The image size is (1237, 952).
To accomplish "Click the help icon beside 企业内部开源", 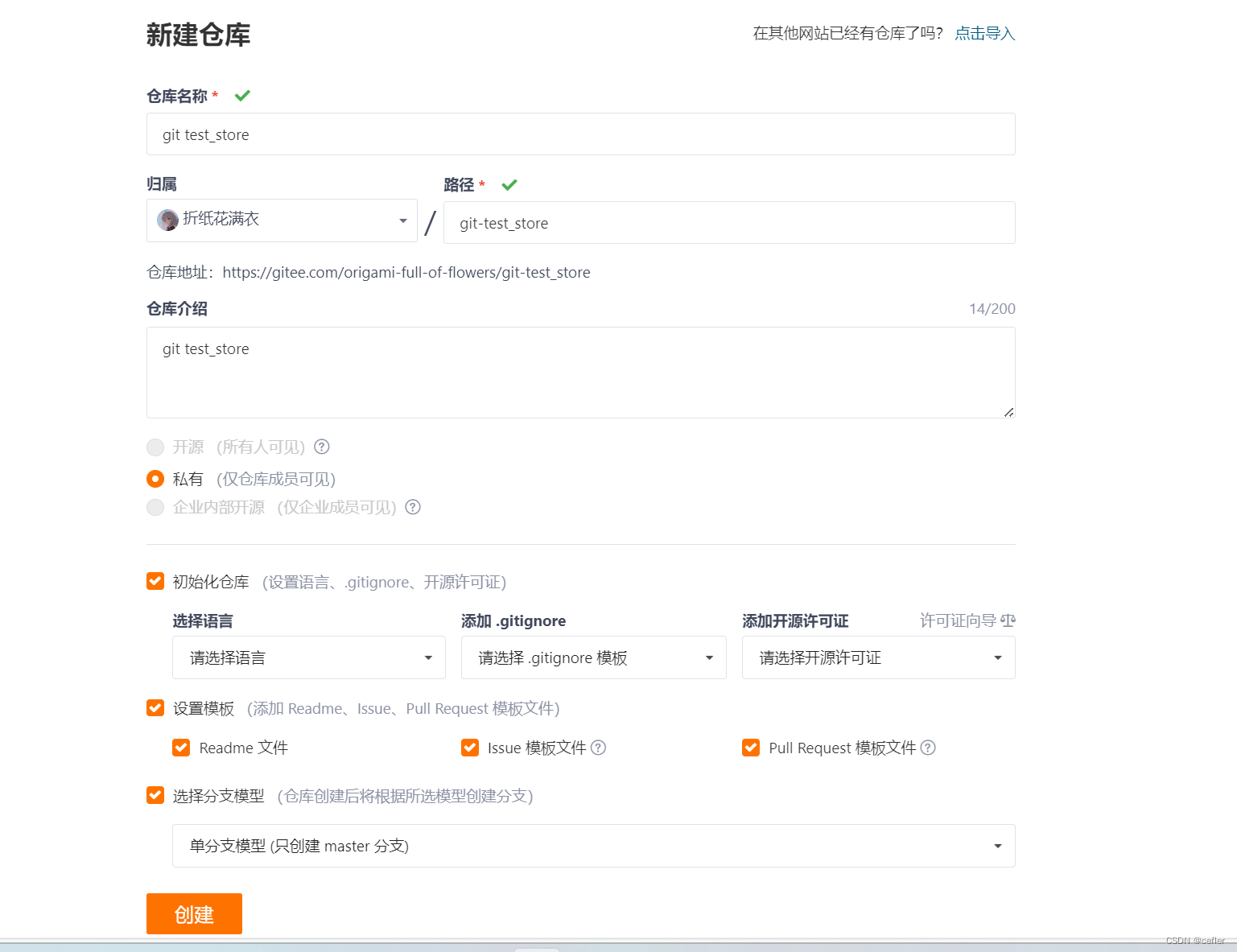I will pos(413,507).
